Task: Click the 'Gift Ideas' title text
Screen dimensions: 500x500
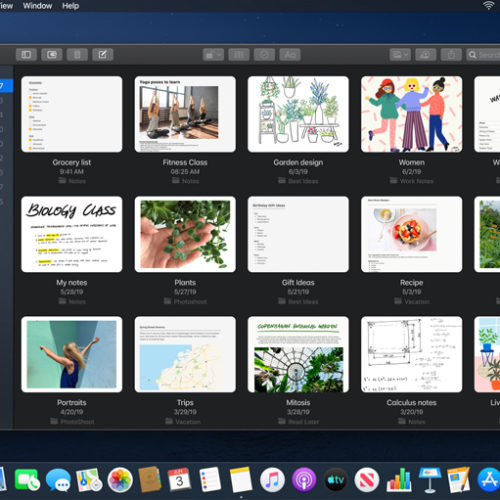Action: pos(298,283)
